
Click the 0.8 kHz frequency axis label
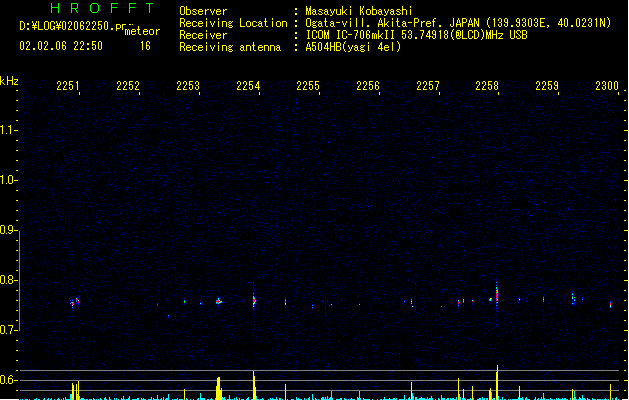click(8, 280)
